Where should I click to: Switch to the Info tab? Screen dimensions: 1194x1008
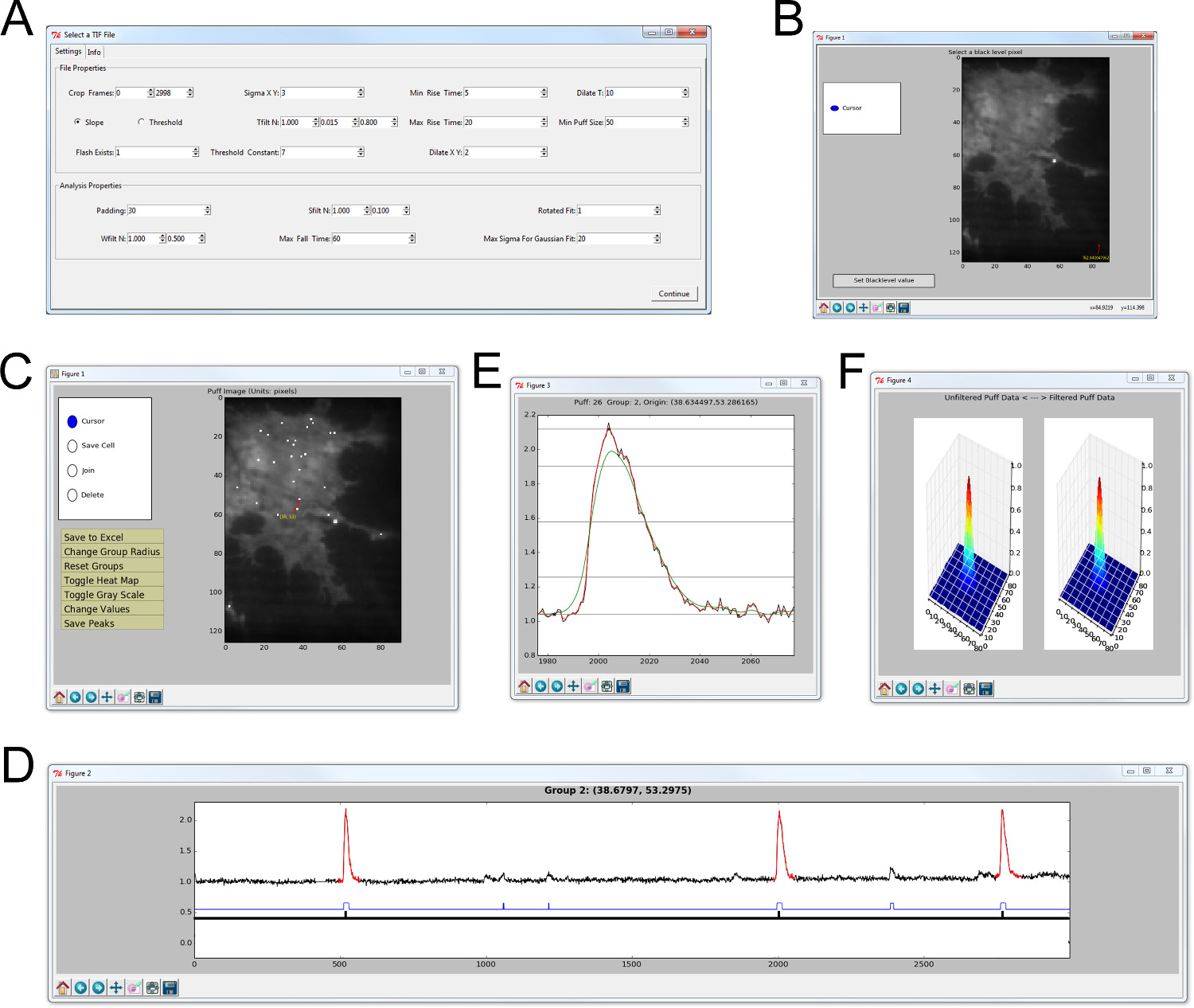[x=94, y=53]
